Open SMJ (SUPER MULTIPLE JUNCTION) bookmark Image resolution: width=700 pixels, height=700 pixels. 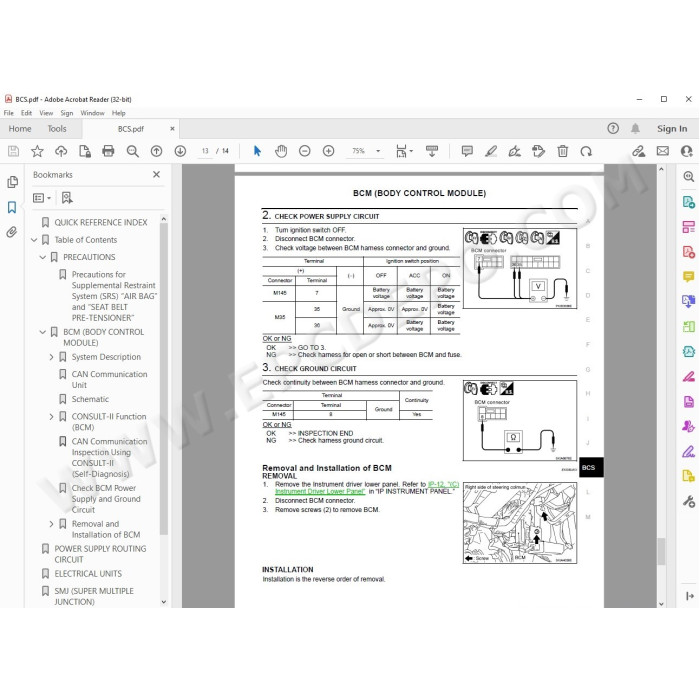pyautogui.click(x=94, y=597)
